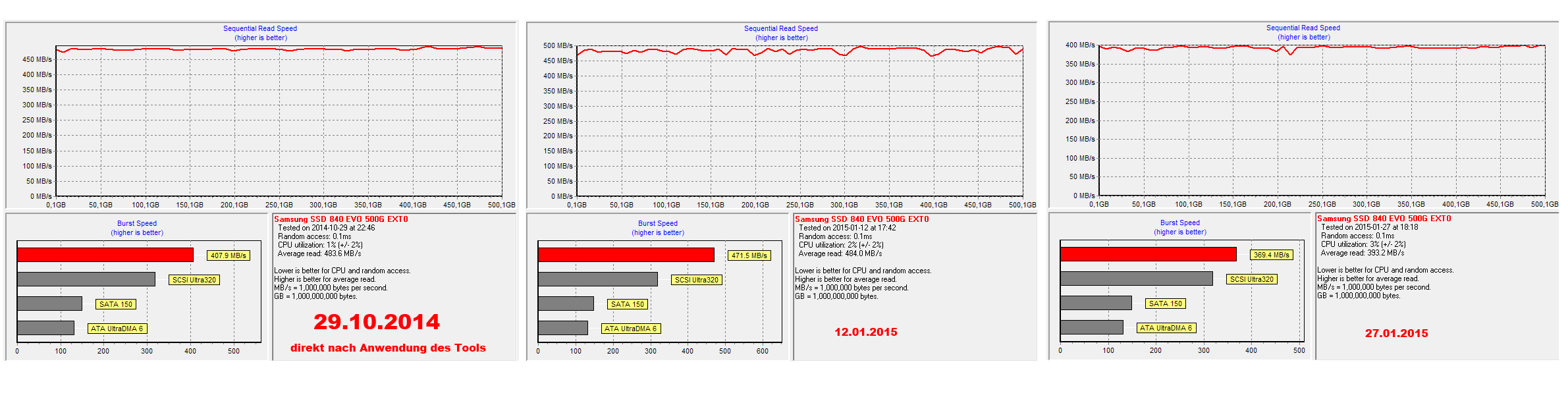Click 'Burst Speed' title in the 369.4 MB/s panel

tap(1180, 223)
